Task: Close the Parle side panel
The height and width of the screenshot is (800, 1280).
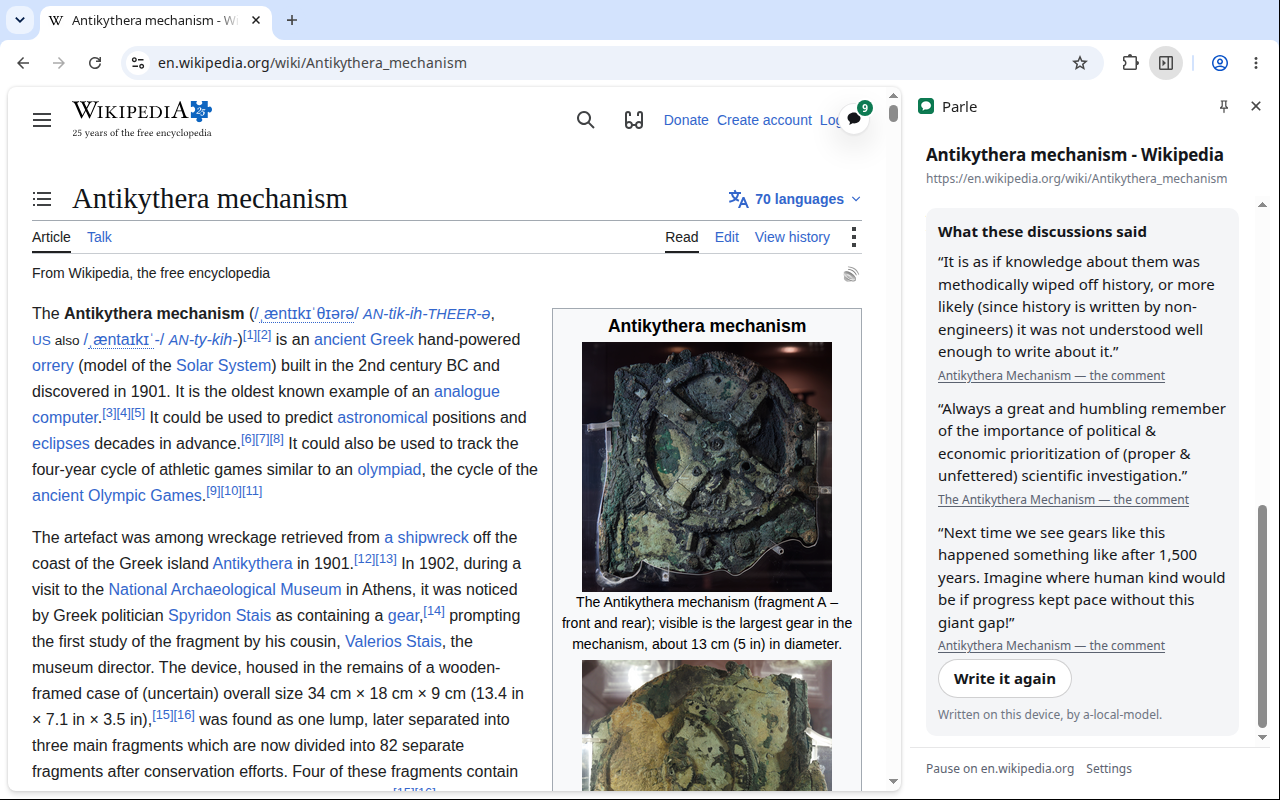Action: [1256, 106]
